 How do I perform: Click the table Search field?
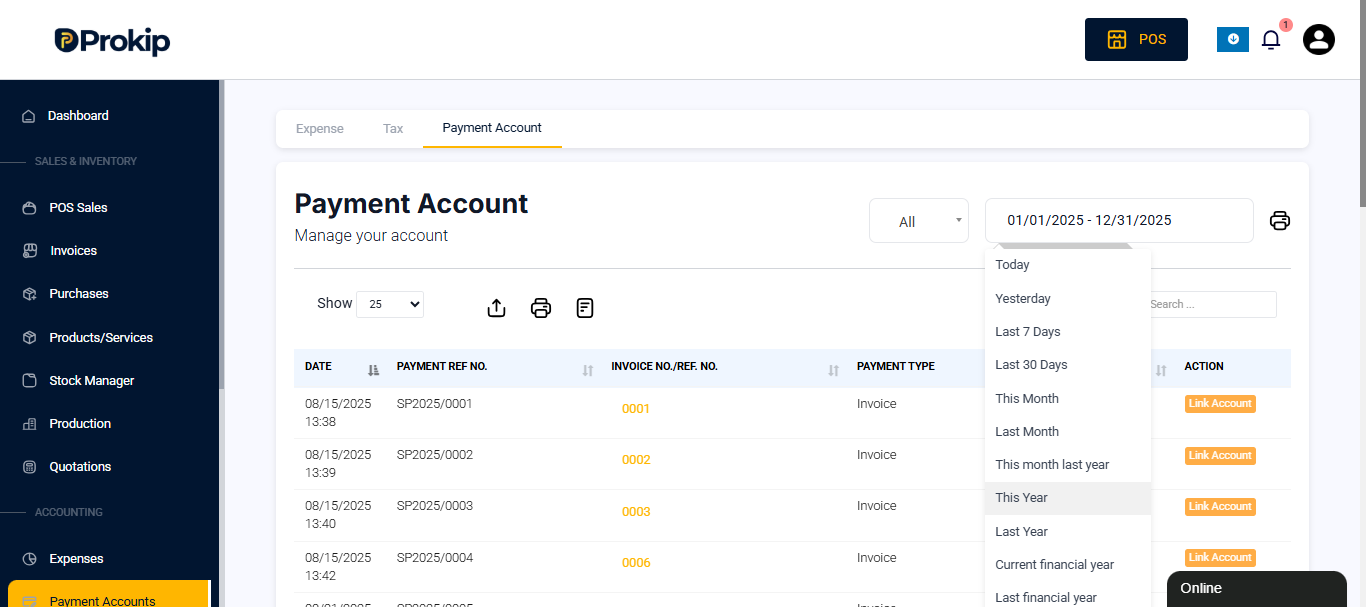[1210, 304]
